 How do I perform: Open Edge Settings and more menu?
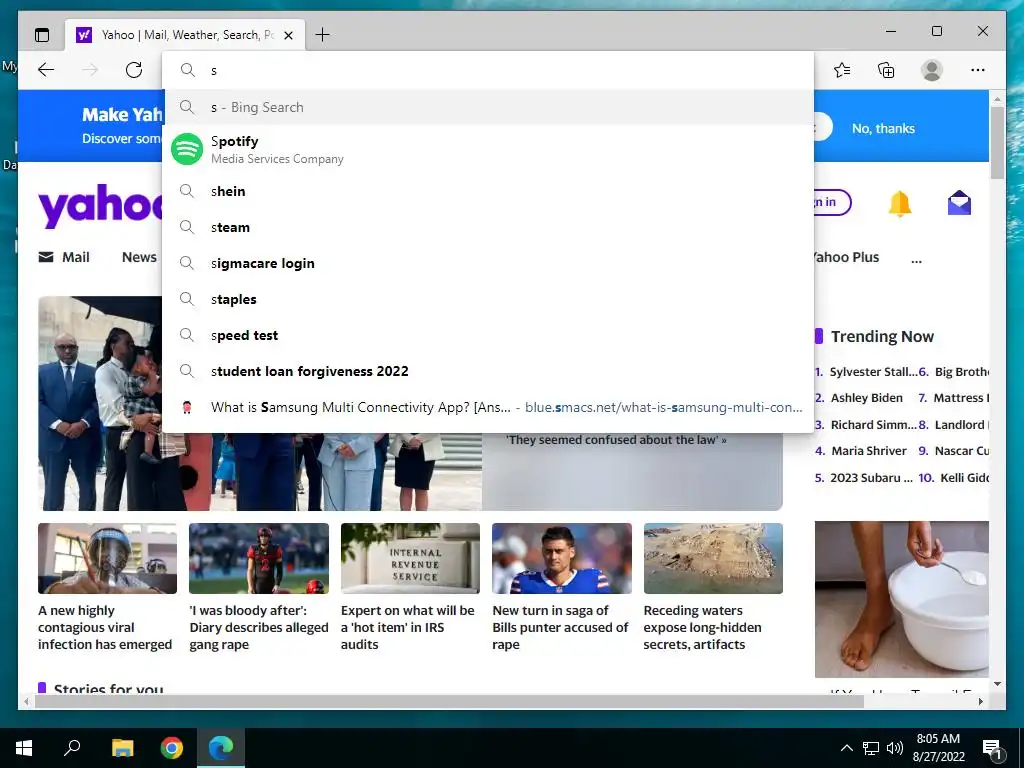(978, 70)
